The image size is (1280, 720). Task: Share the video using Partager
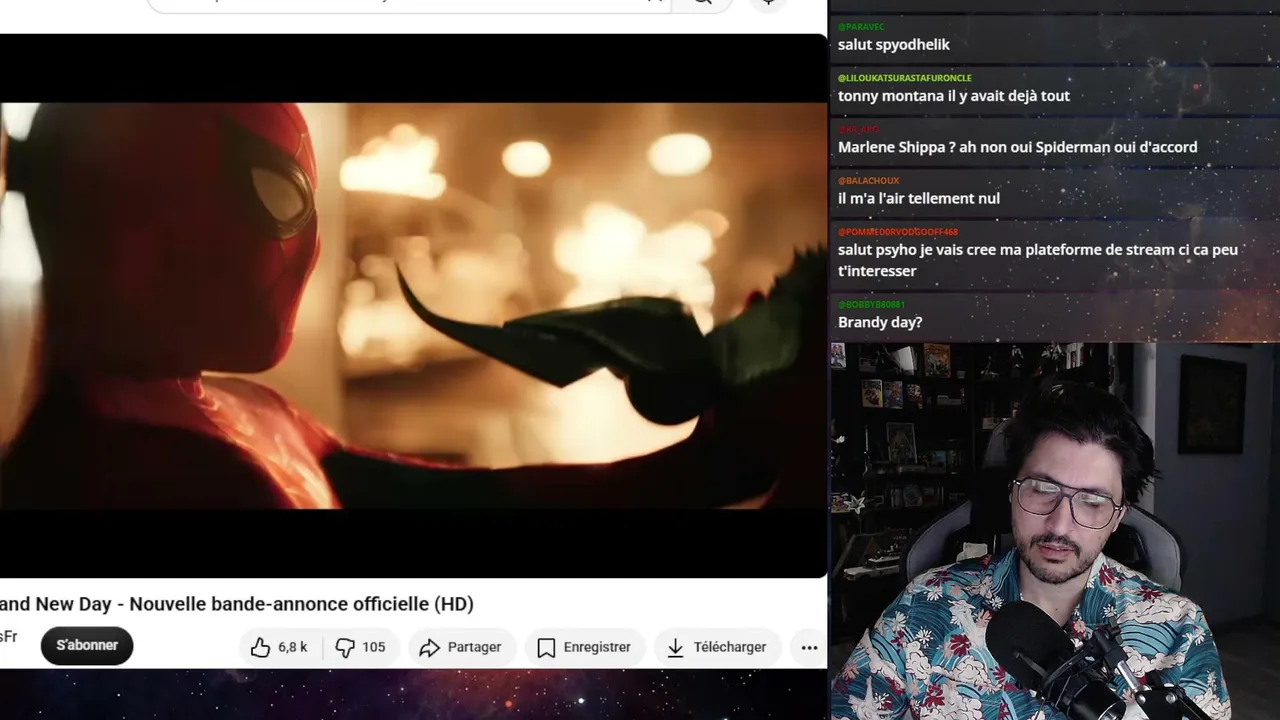click(x=461, y=647)
